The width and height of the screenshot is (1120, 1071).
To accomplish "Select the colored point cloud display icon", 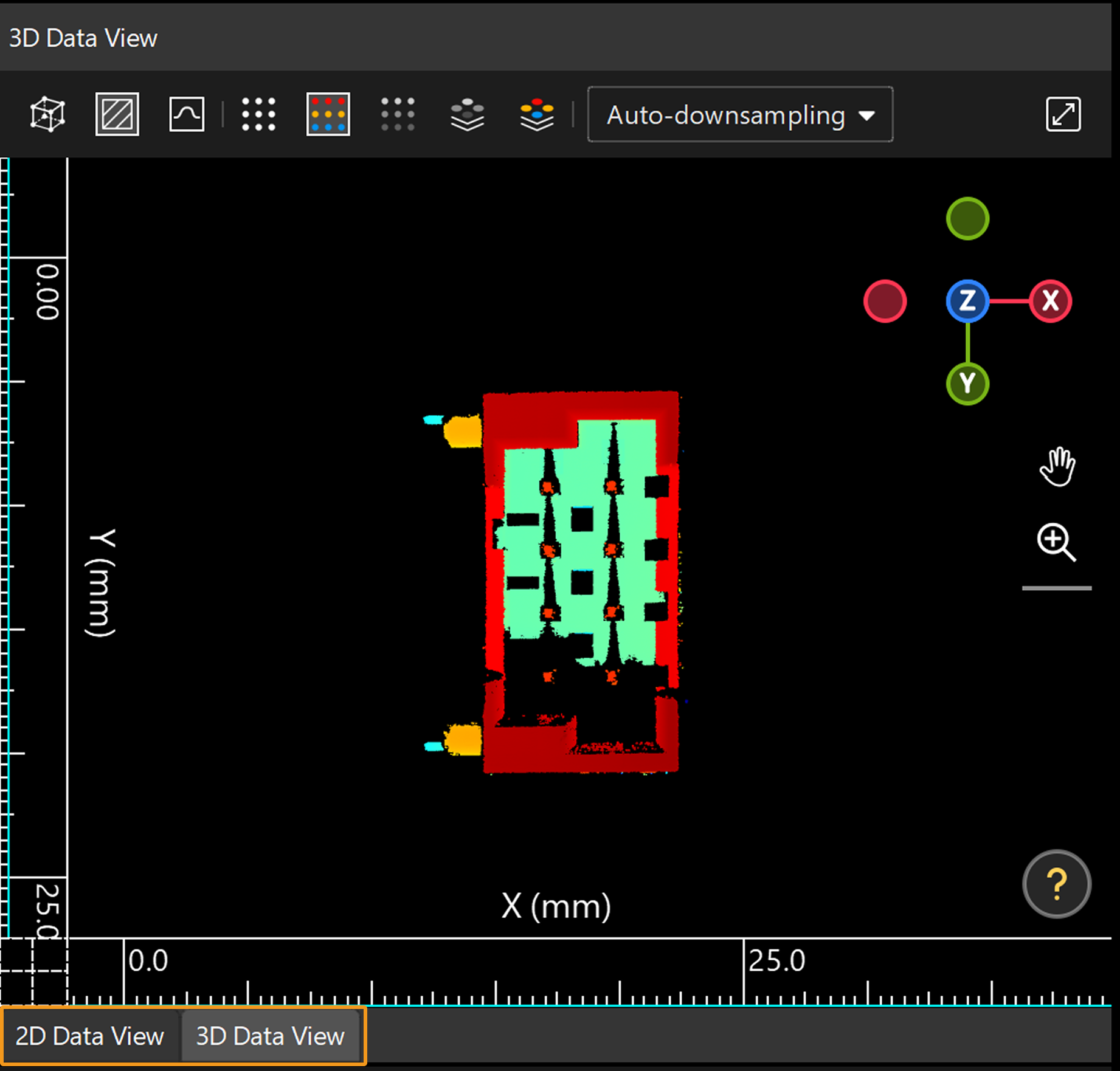I will 328,114.
